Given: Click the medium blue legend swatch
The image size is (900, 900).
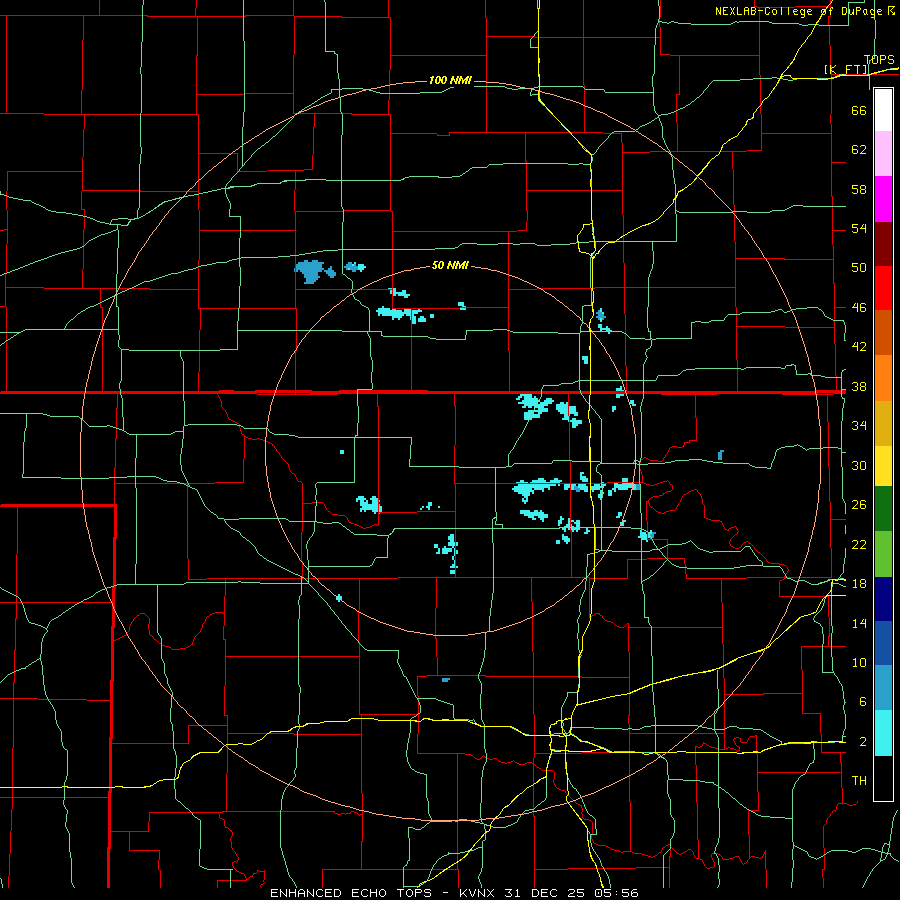Looking at the screenshot, I should 883,643.
